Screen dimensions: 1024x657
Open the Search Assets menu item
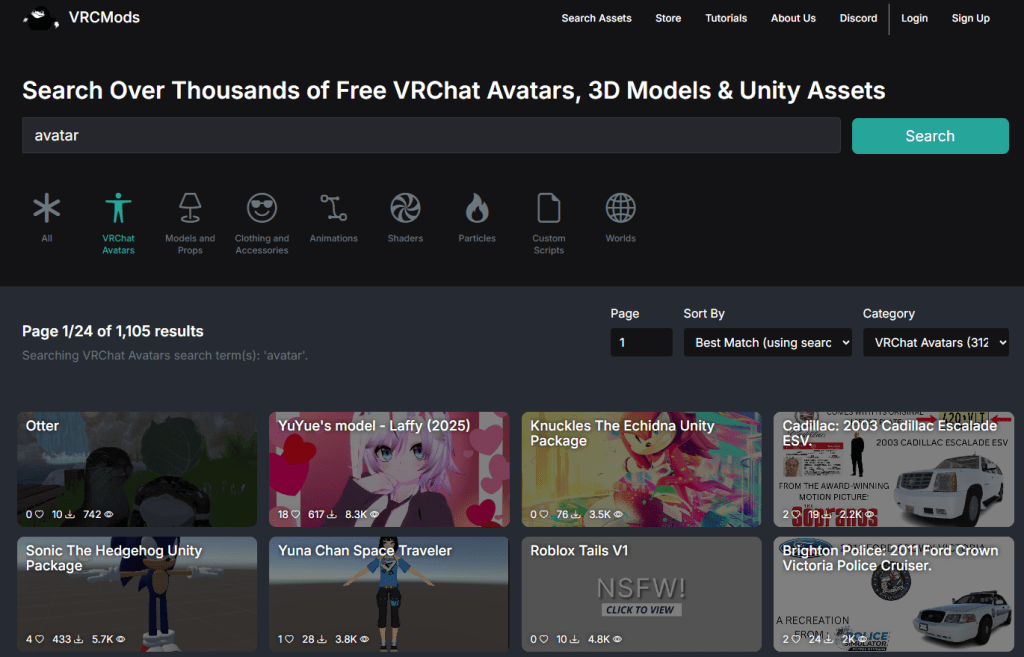pos(596,18)
